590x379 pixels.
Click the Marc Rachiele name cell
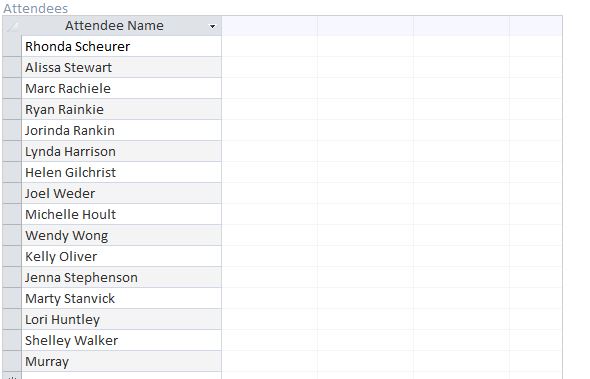pos(122,89)
